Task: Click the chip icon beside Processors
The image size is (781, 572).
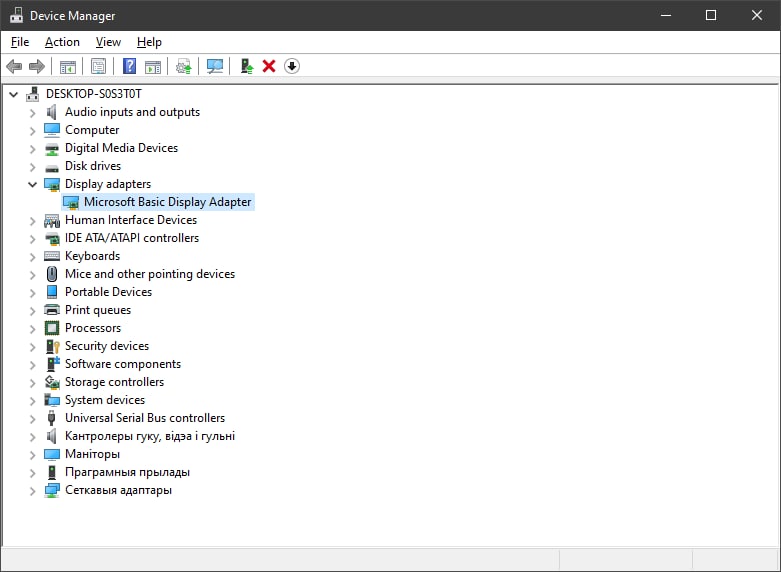Action: pyautogui.click(x=52, y=328)
